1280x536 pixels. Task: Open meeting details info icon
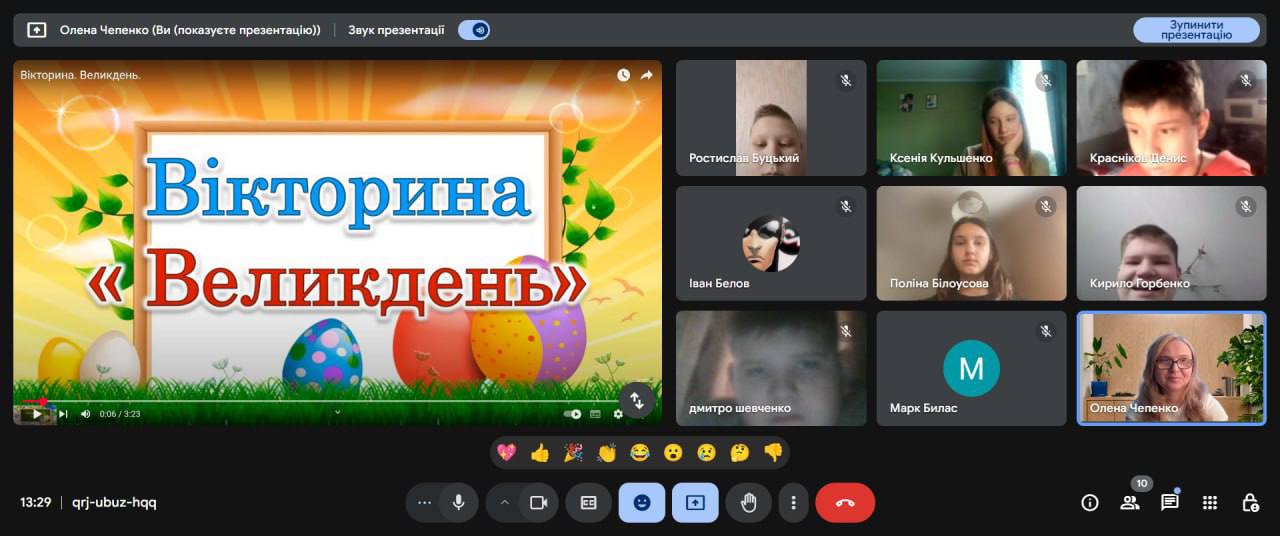[1090, 503]
